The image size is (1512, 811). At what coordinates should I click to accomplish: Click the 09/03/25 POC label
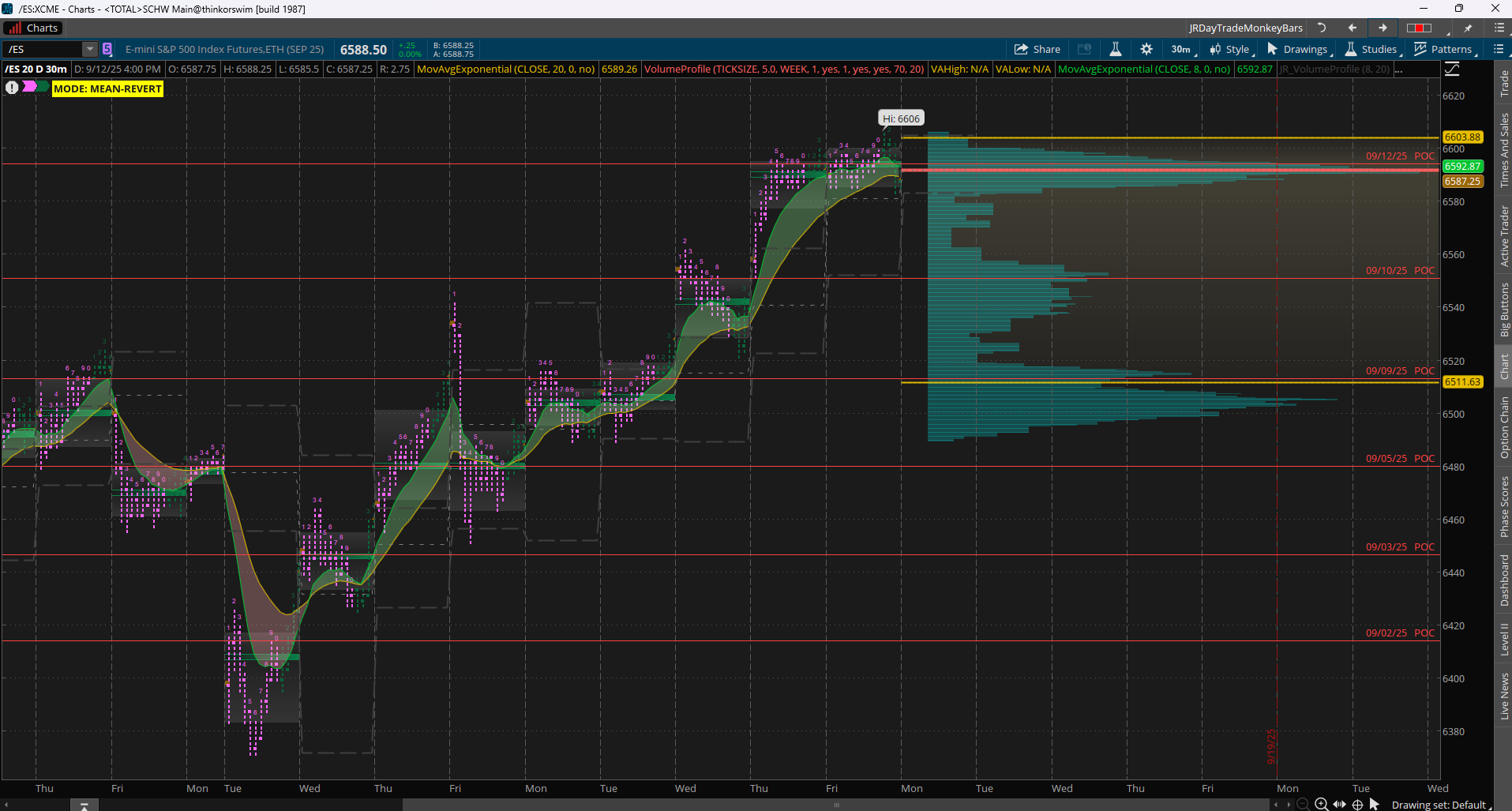tap(1400, 546)
